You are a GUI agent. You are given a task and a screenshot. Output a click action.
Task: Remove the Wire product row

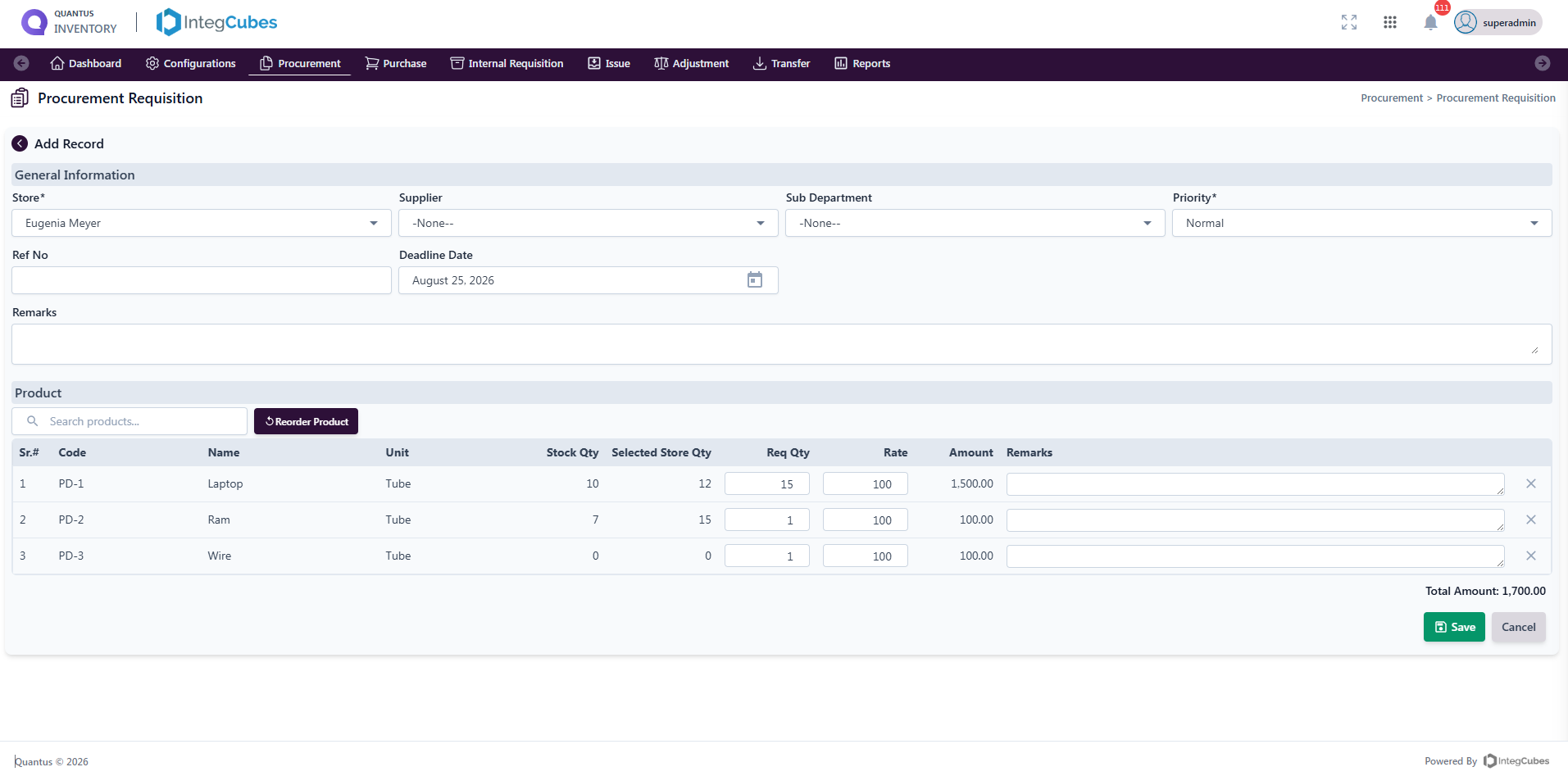click(1531, 556)
